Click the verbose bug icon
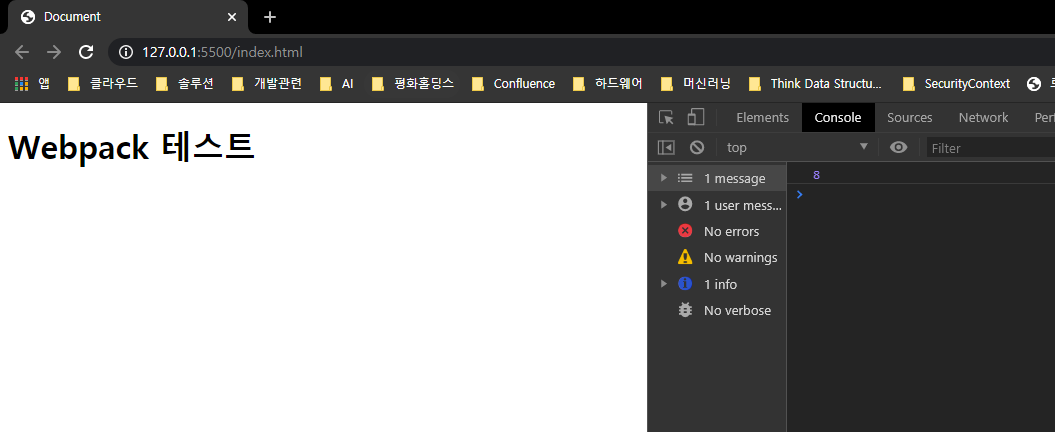The height and width of the screenshot is (432, 1055). [685, 310]
